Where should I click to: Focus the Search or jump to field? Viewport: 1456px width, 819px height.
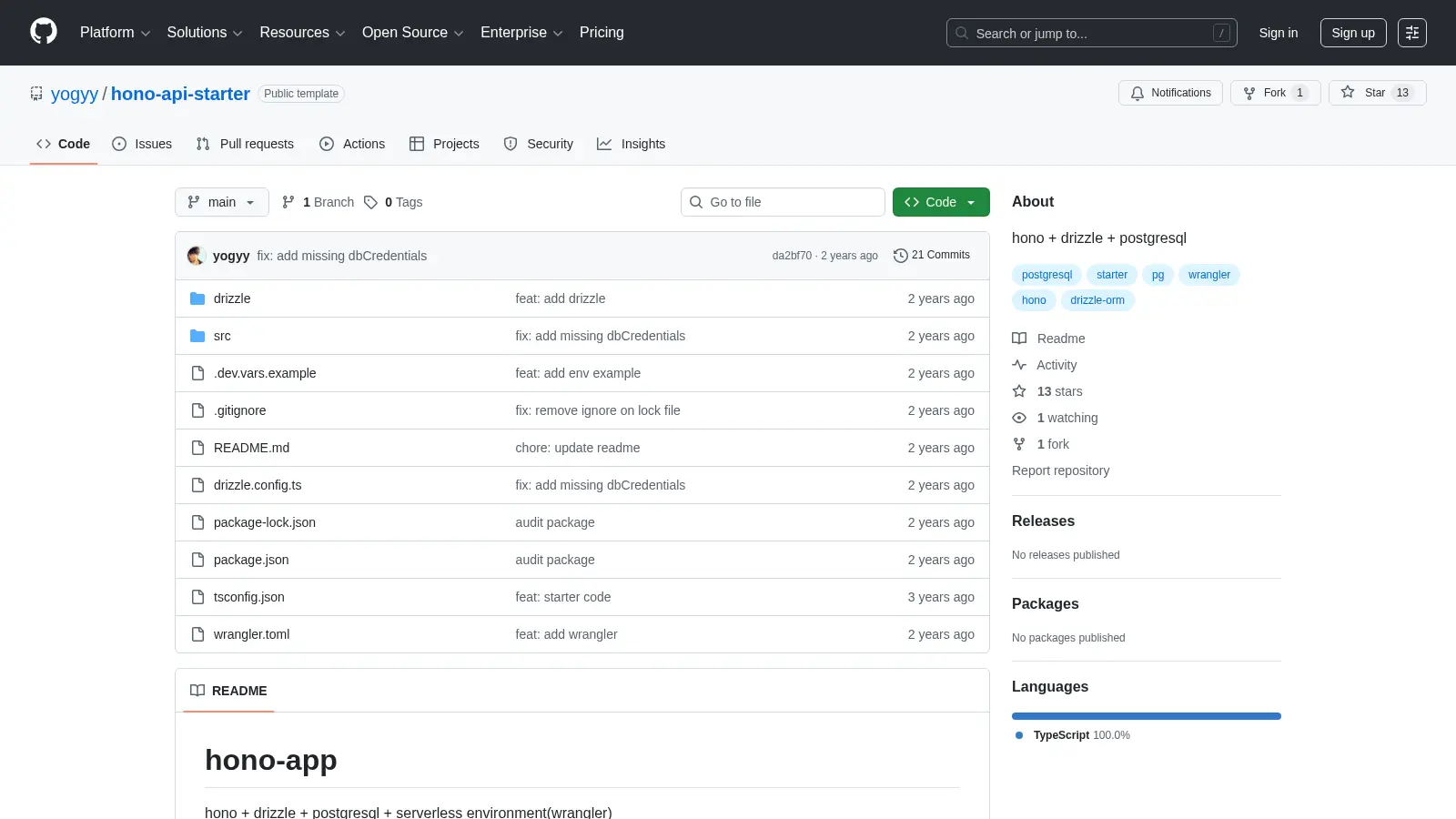pyautogui.click(x=1092, y=33)
